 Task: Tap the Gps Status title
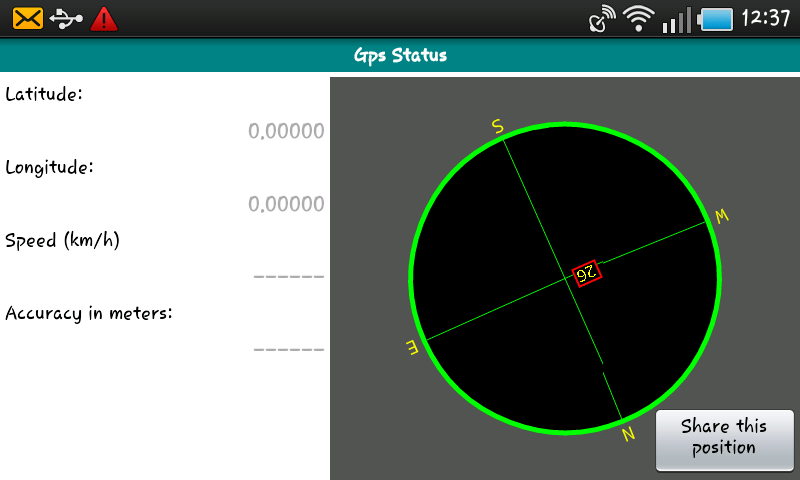pos(400,56)
